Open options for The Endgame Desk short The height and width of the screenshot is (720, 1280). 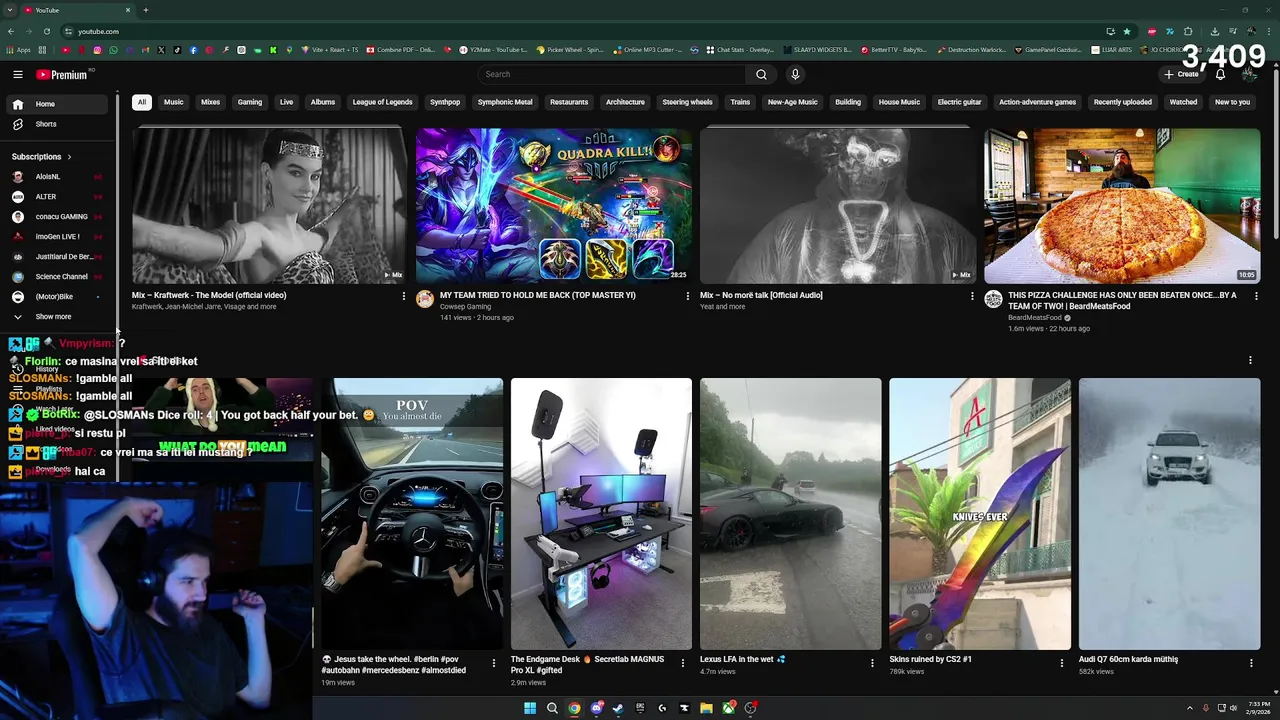(683, 662)
